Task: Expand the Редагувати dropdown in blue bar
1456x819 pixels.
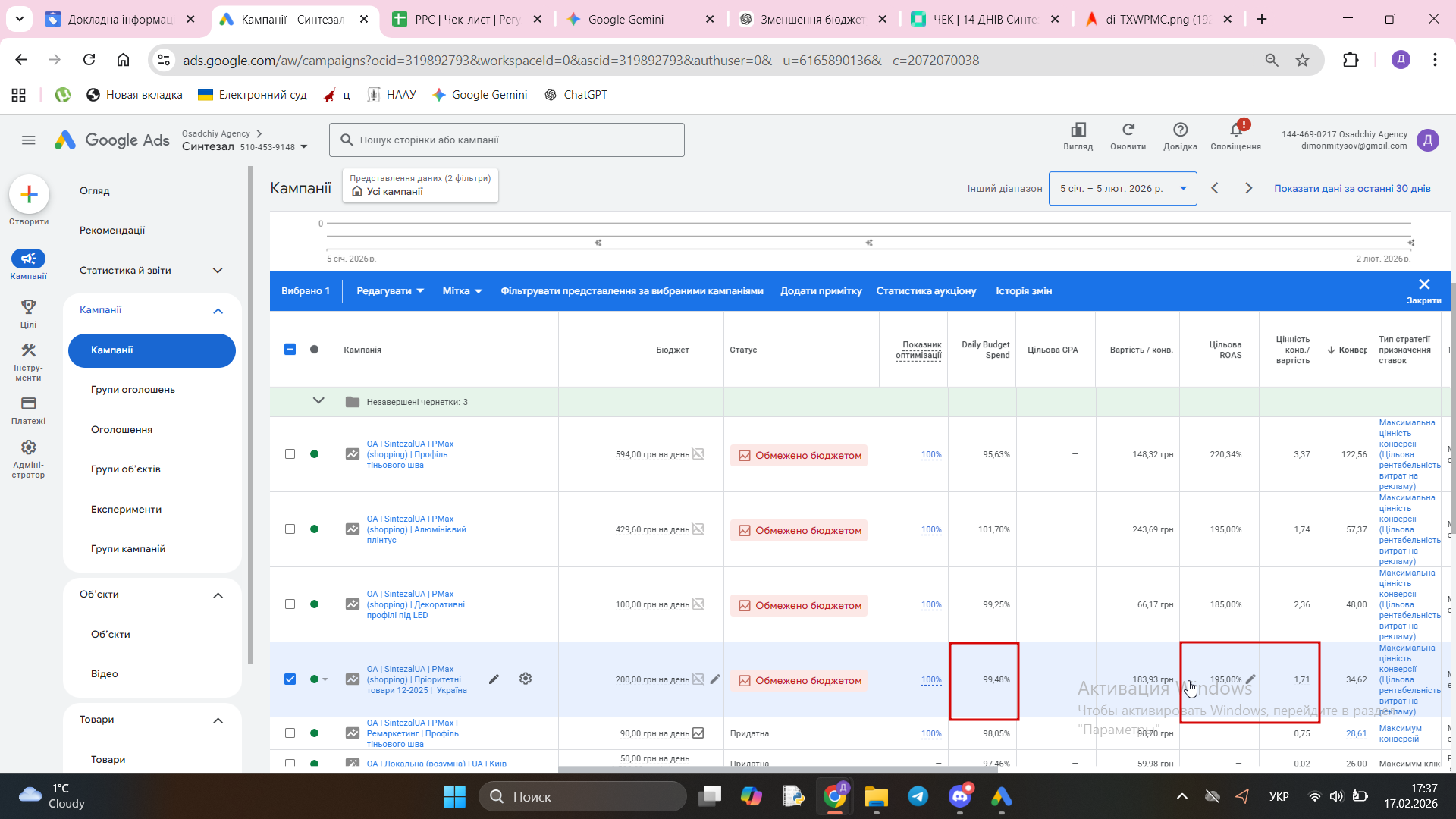Action: click(390, 291)
